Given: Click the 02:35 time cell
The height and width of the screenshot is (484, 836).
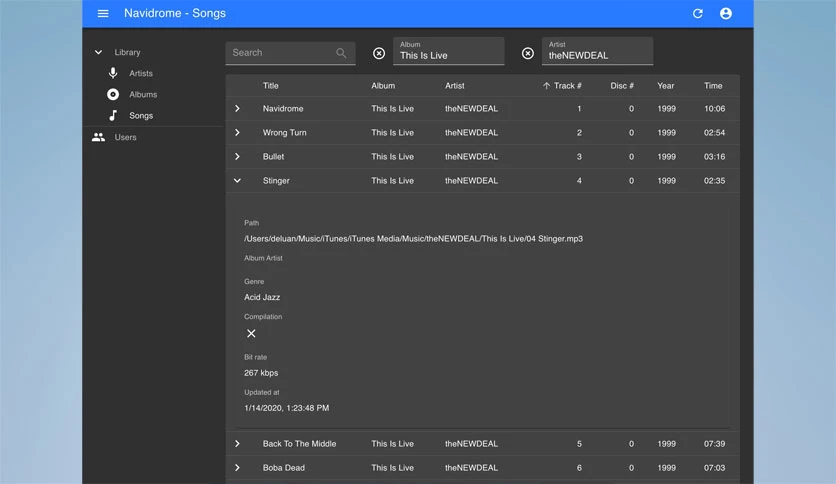Looking at the screenshot, I should (x=714, y=181).
